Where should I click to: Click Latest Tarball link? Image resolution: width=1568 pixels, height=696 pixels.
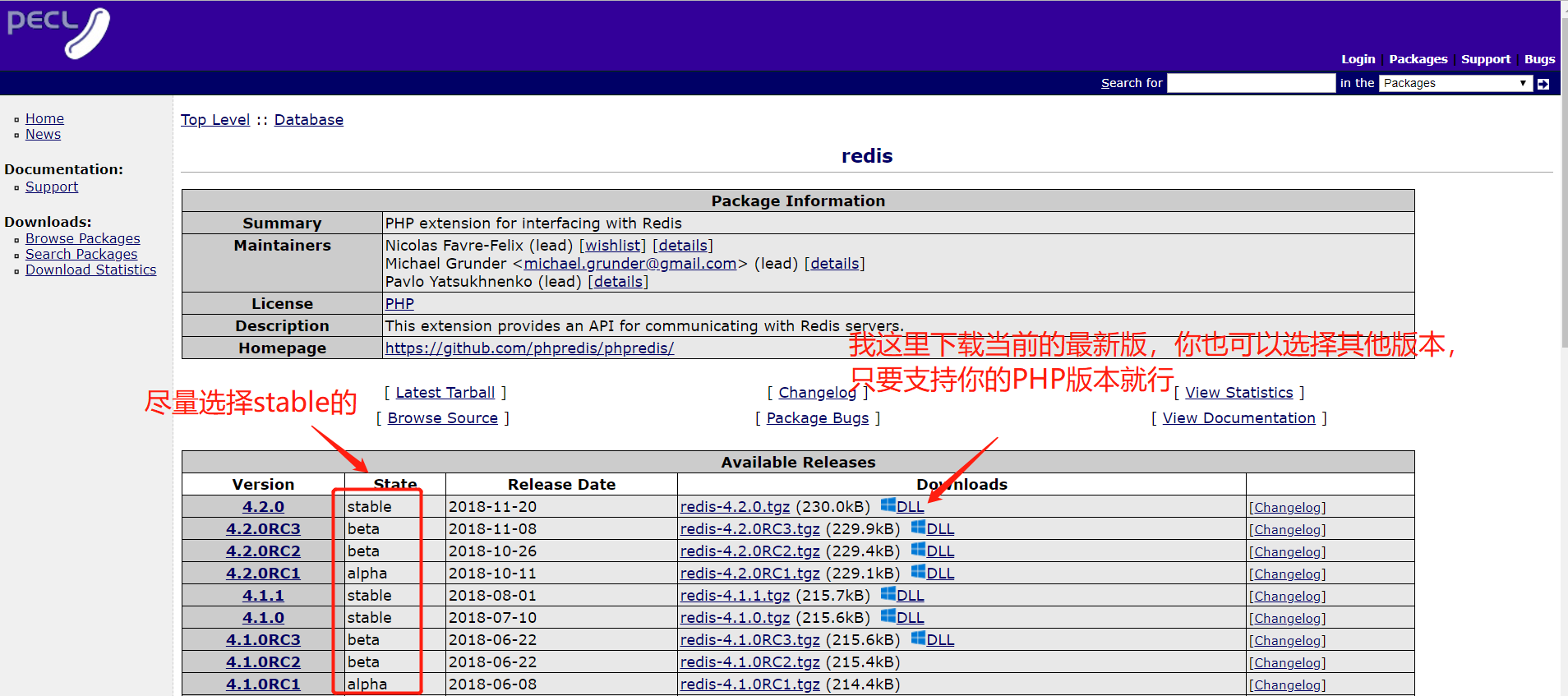pyautogui.click(x=445, y=393)
